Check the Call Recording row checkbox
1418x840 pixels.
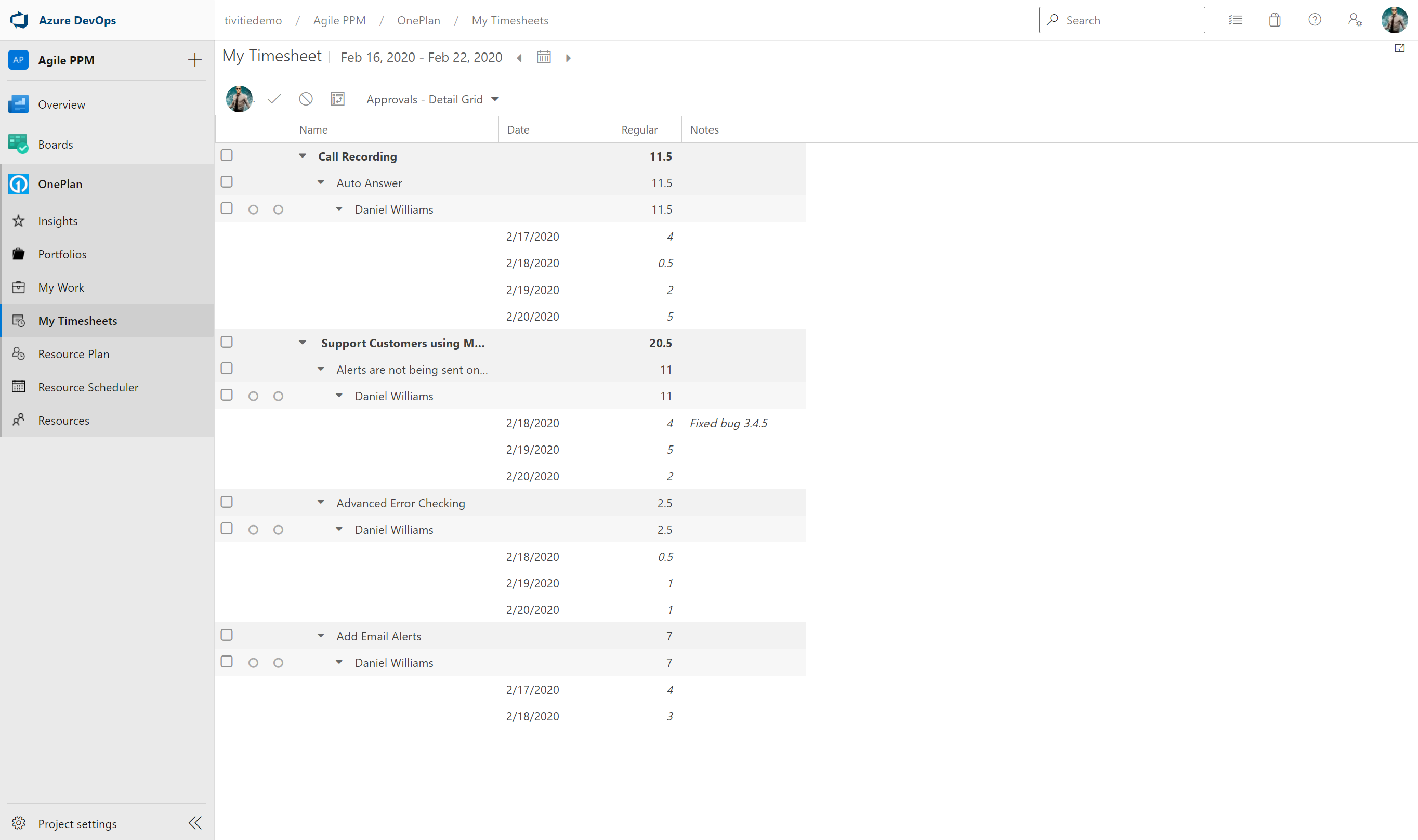[227, 155]
